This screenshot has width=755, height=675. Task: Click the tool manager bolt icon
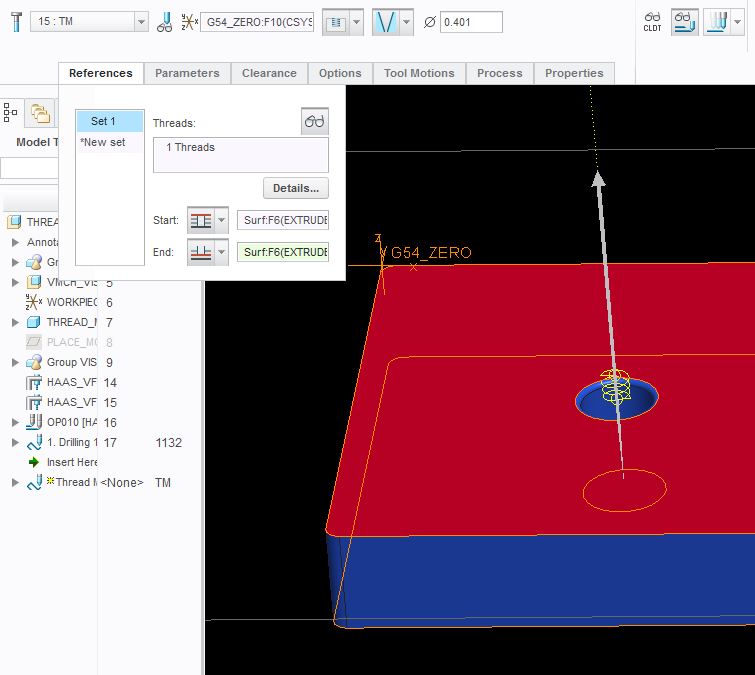click(16, 22)
